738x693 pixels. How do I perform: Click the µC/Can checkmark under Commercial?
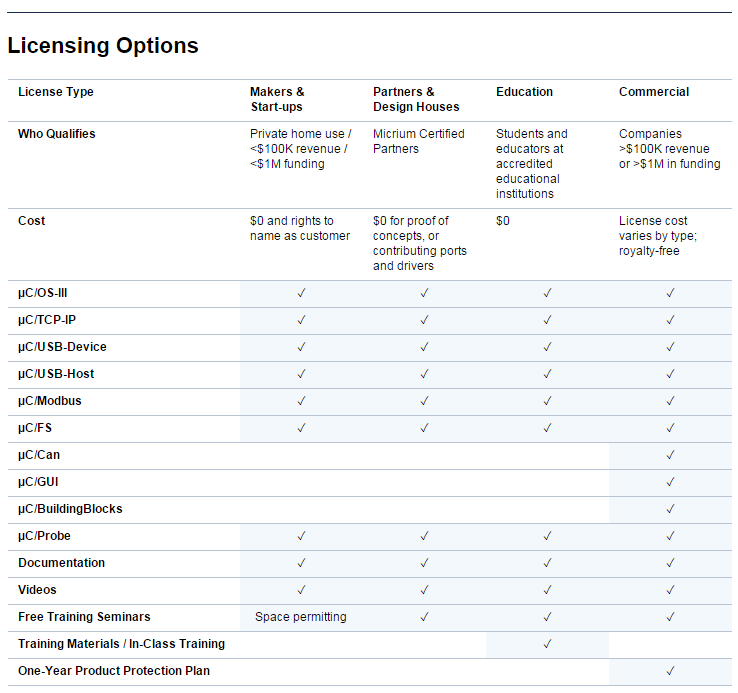point(670,455)
